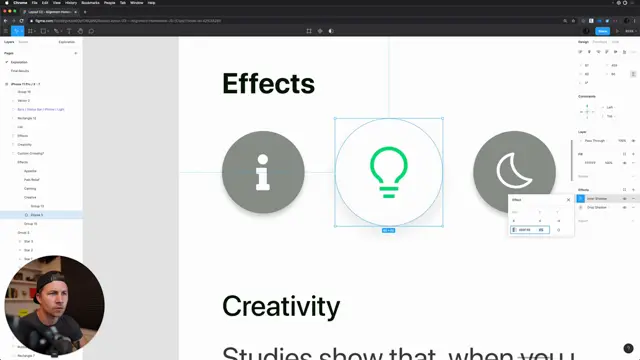This screenshot has height=360, width=640.
Task: Open the Chrome File menu
Action: click(35, 3)
